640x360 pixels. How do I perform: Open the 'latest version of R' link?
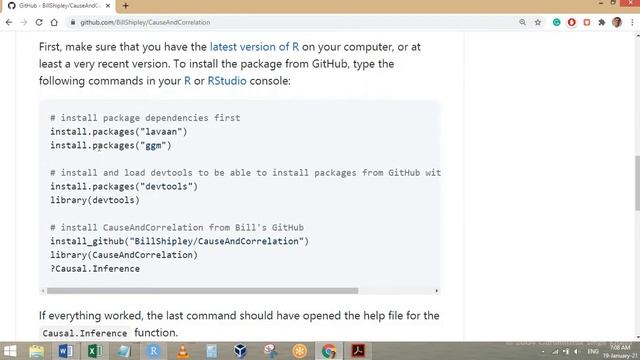[254, 47]
